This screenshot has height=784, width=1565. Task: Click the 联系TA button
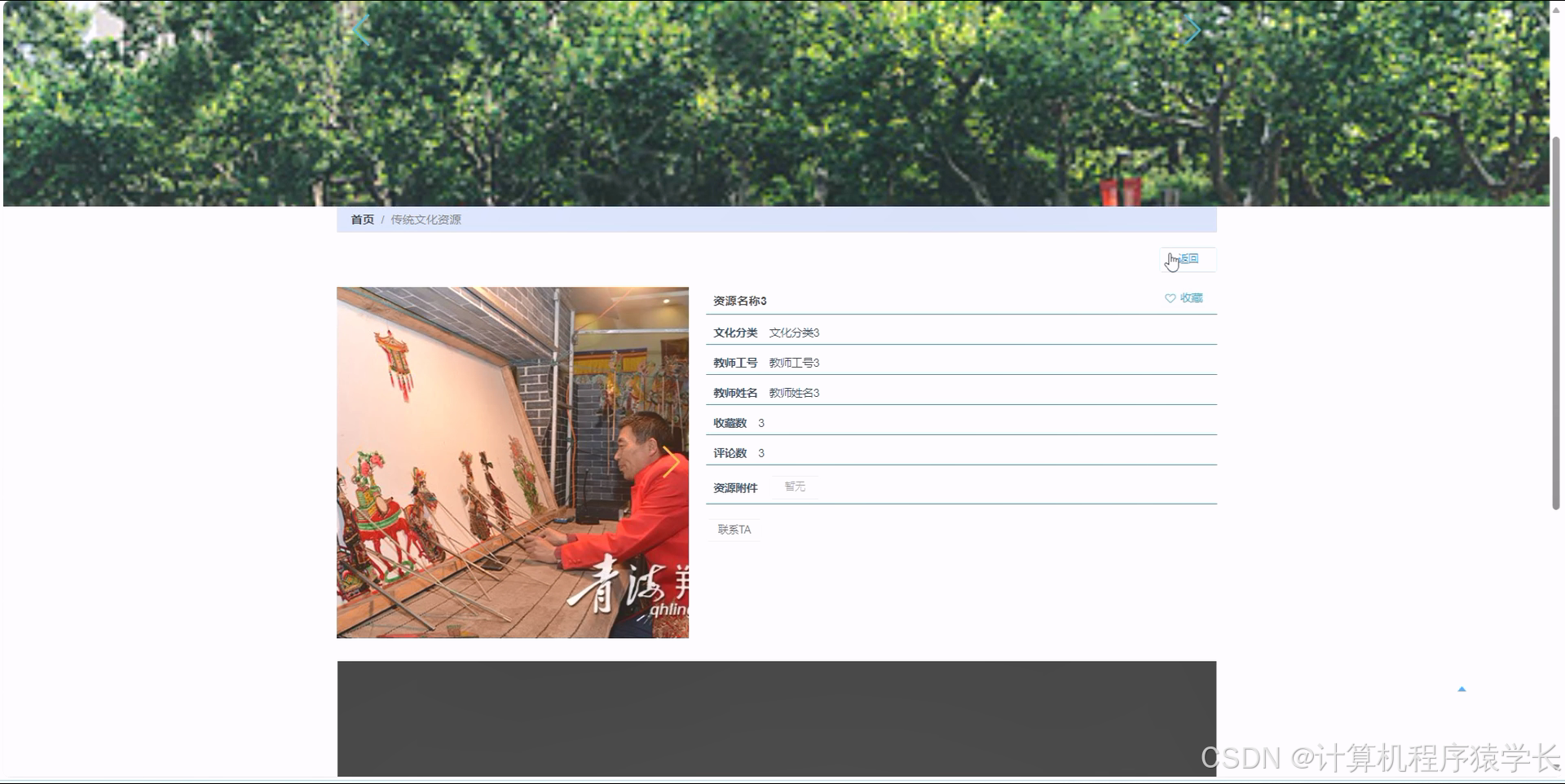tap(734, 530)
